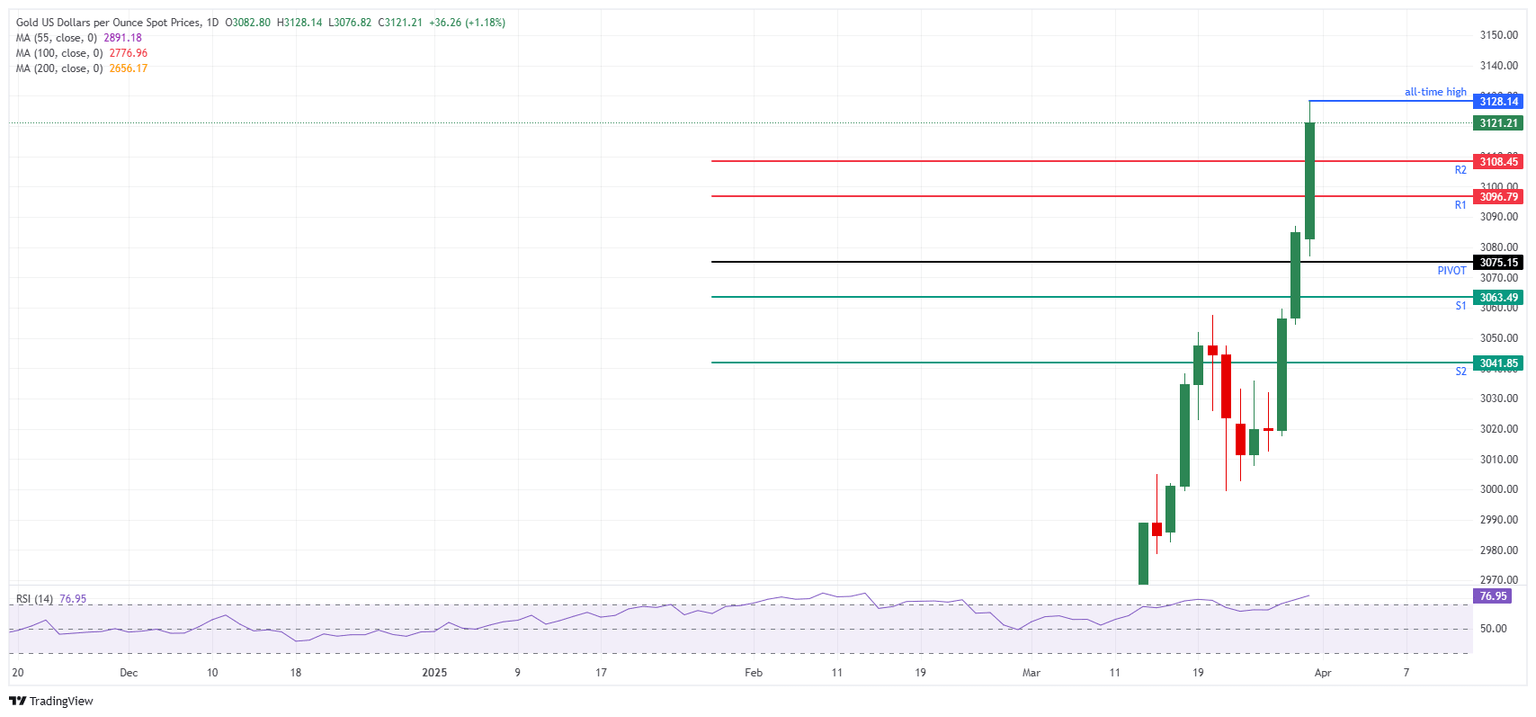1536x717 pixels.
Task: Click the green S1 support label 3063.49
Action: coord(1498,297)
